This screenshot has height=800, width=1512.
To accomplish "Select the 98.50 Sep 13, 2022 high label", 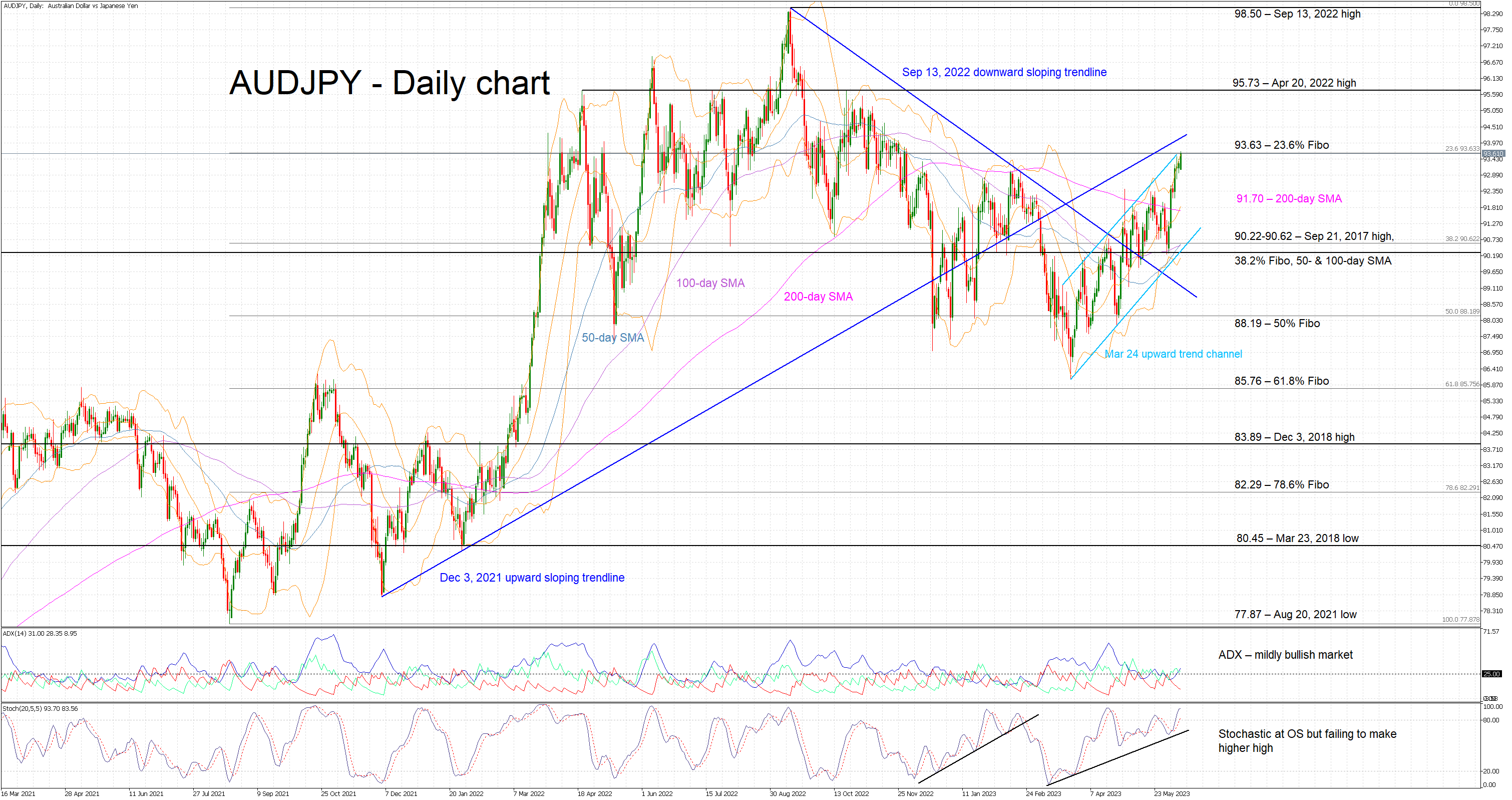I will click(x=1297, y=14).
